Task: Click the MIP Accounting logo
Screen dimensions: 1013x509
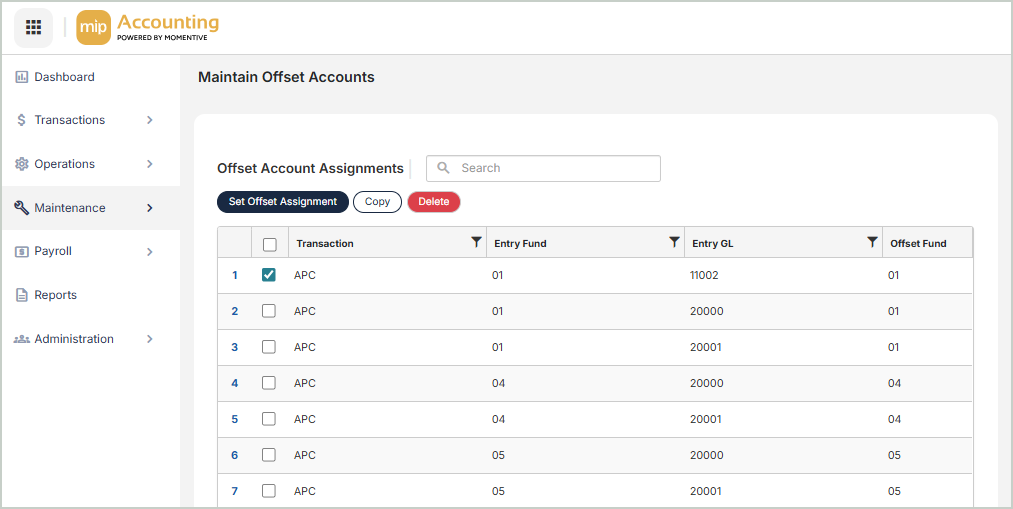Action: point(148,28)
